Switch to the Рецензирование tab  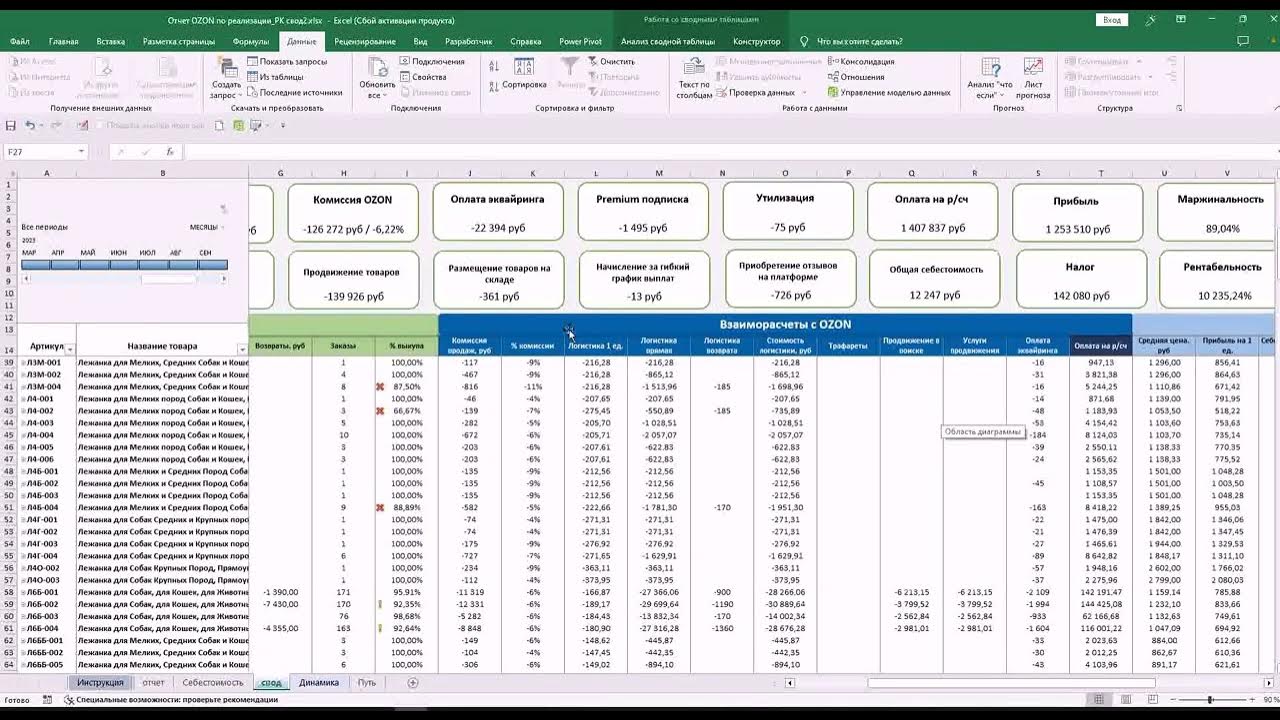point(364,42)
